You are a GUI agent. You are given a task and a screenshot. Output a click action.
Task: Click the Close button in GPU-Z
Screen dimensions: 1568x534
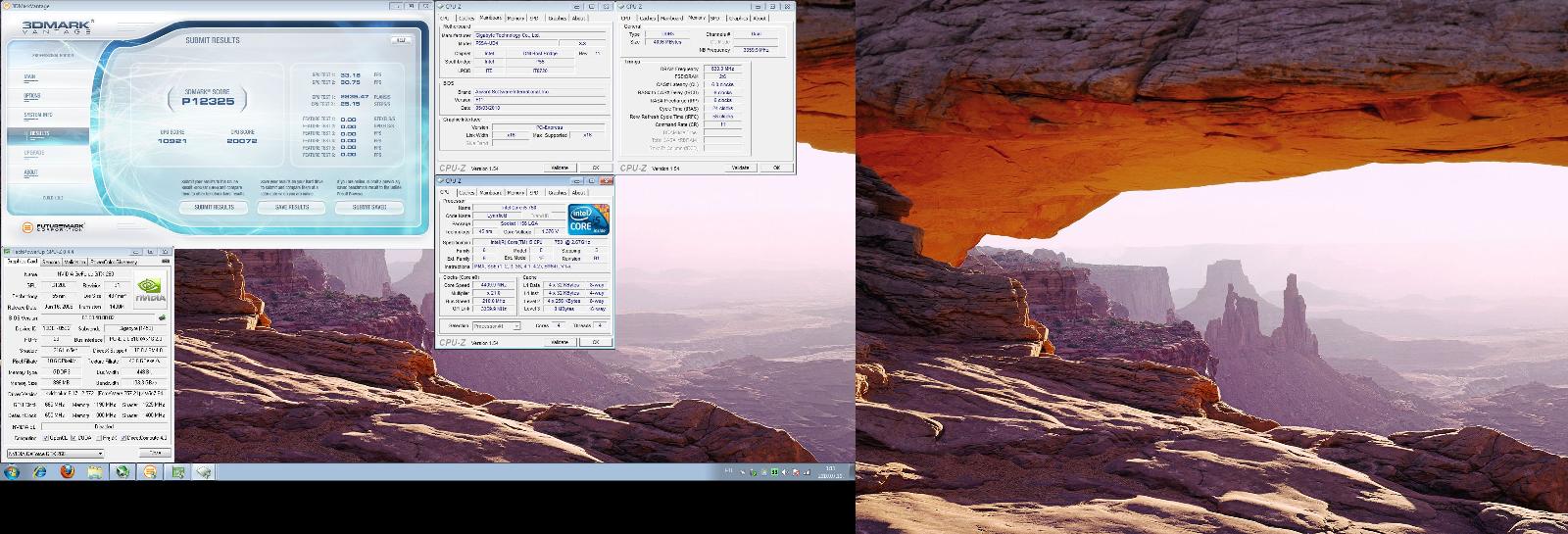click(x=154, y=454)
